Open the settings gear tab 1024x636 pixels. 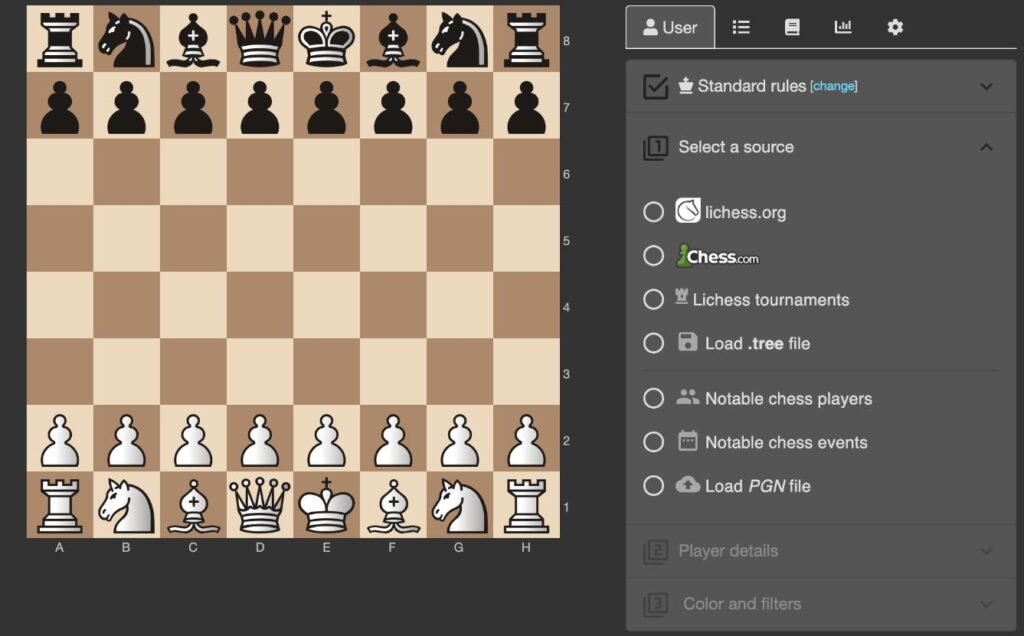(895, 27)
